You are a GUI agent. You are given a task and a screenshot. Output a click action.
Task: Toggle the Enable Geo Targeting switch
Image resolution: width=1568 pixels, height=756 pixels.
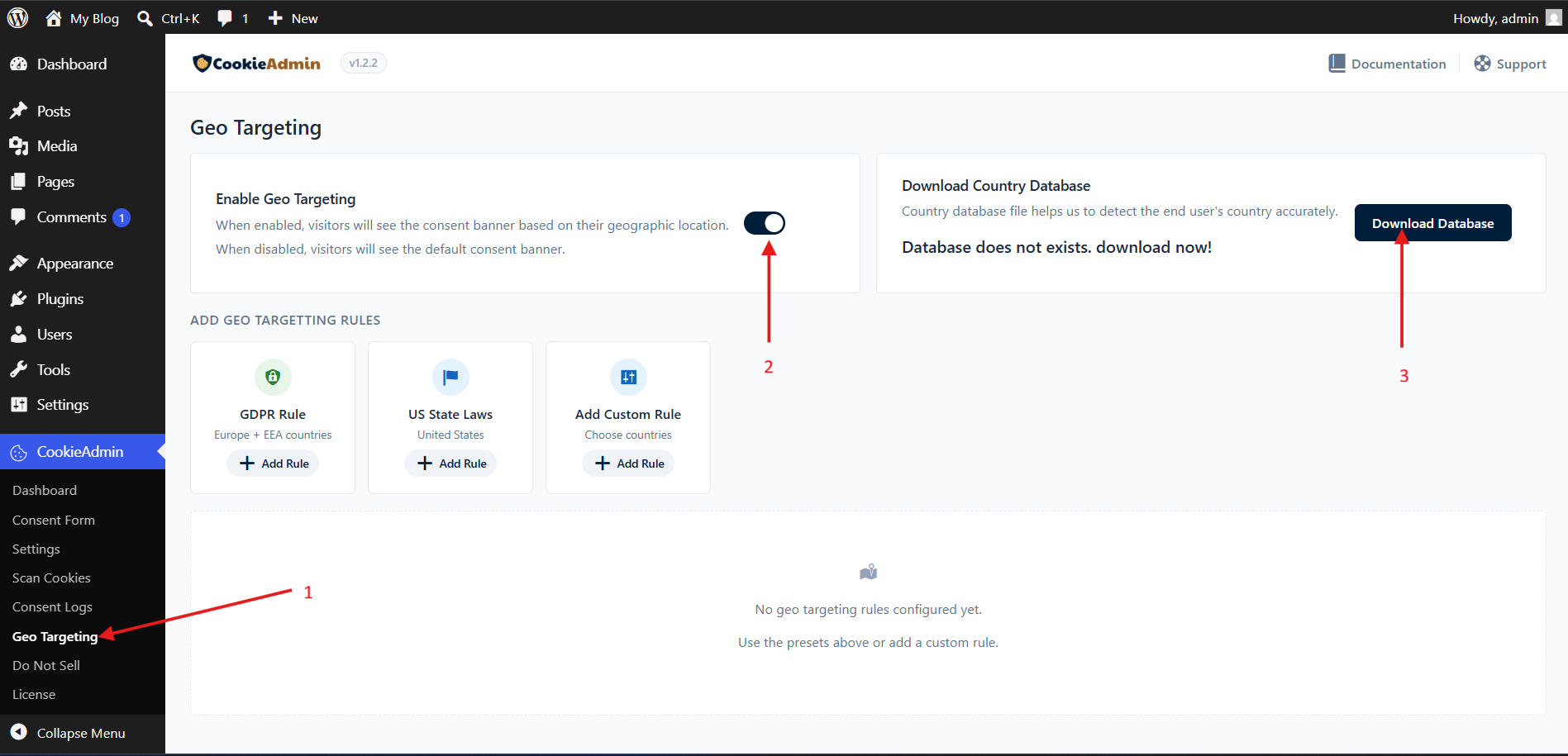tap(765, 223)
